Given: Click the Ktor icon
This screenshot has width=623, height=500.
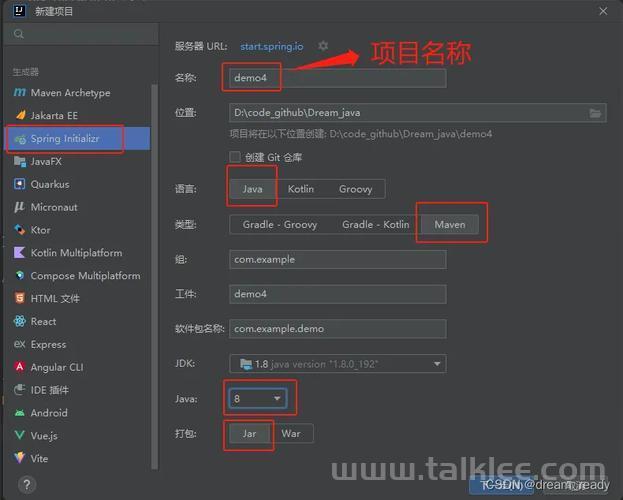Looking at the screenshot, I should [19, 230].
